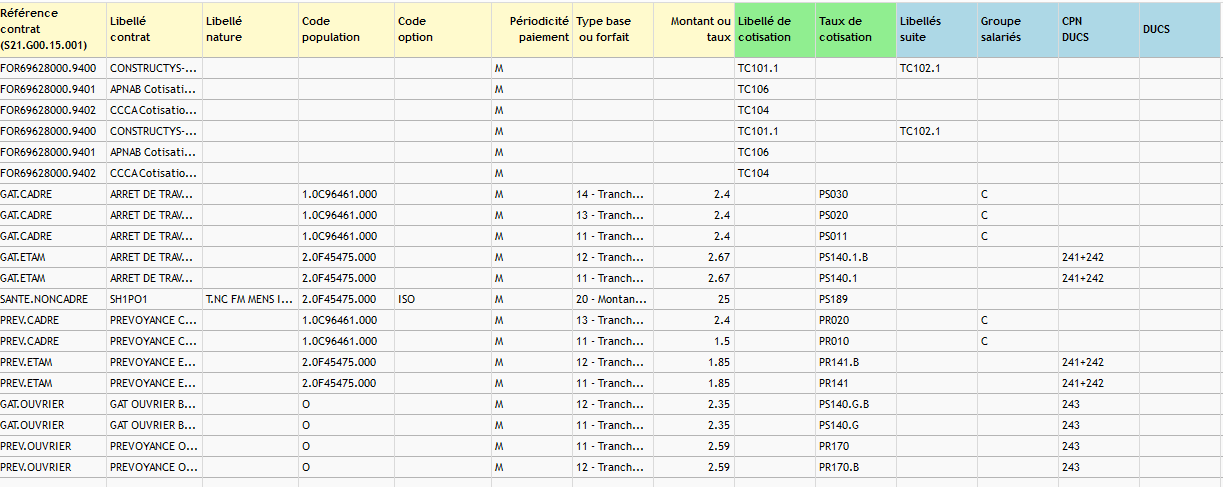The height and width of the screenshot is (487, 1223).
Task: Select the green Libellé de cotisation header
Action: [x=775, y=29]
